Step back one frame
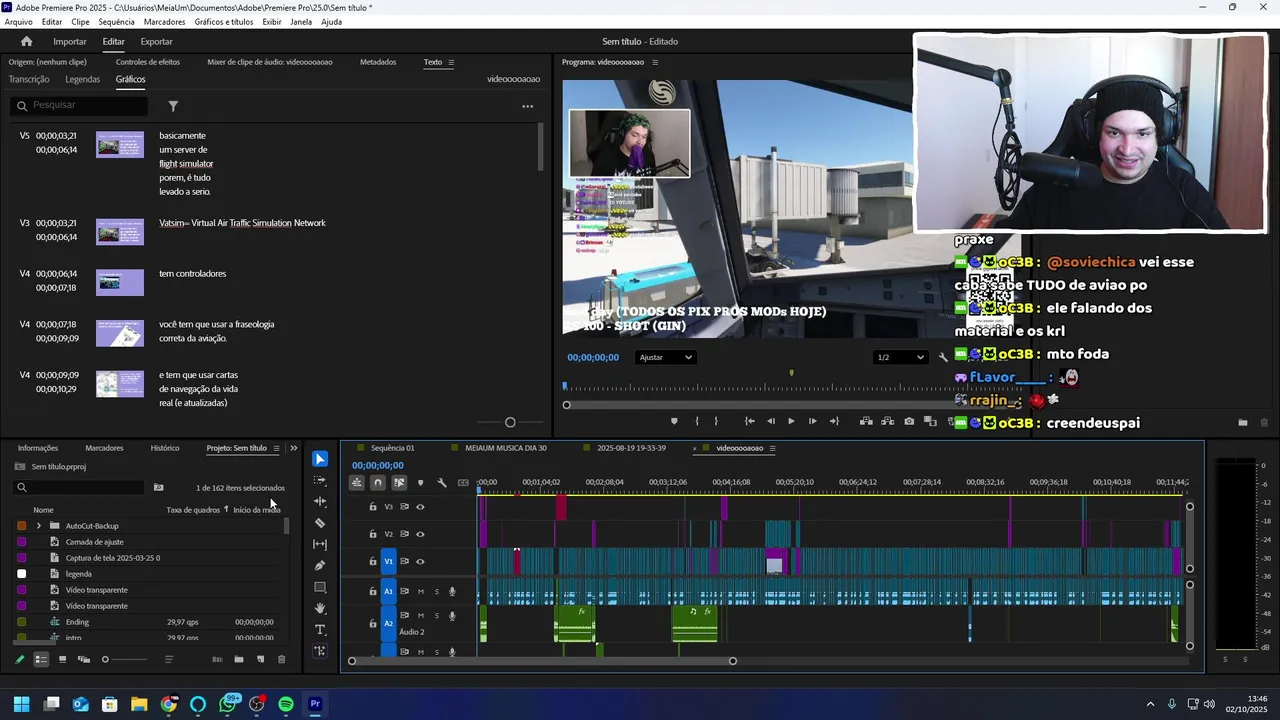Image resolution: width=1280 pixels, height=720 pixels. [x=770, y=421]
